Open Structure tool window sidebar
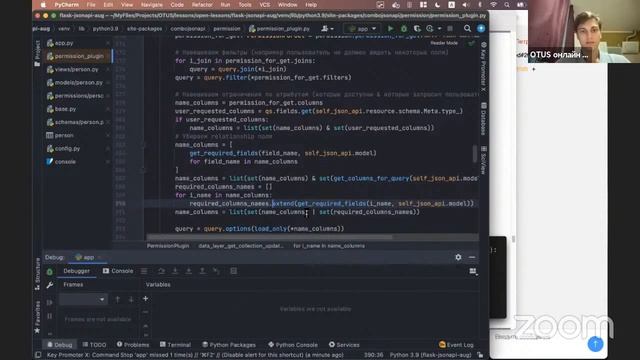This screenshot has height=360, width=640. tap(37, 274)
